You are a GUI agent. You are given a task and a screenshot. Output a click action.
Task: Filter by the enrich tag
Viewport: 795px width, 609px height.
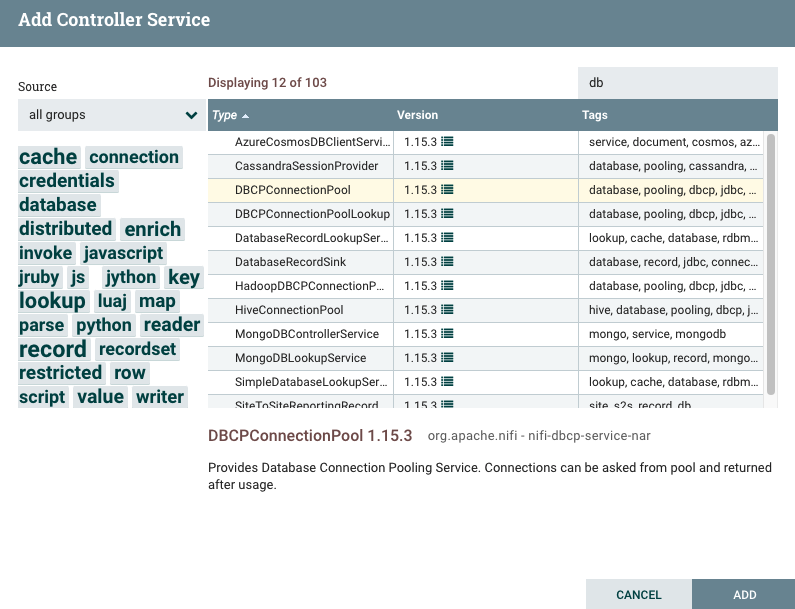(153, 229)
